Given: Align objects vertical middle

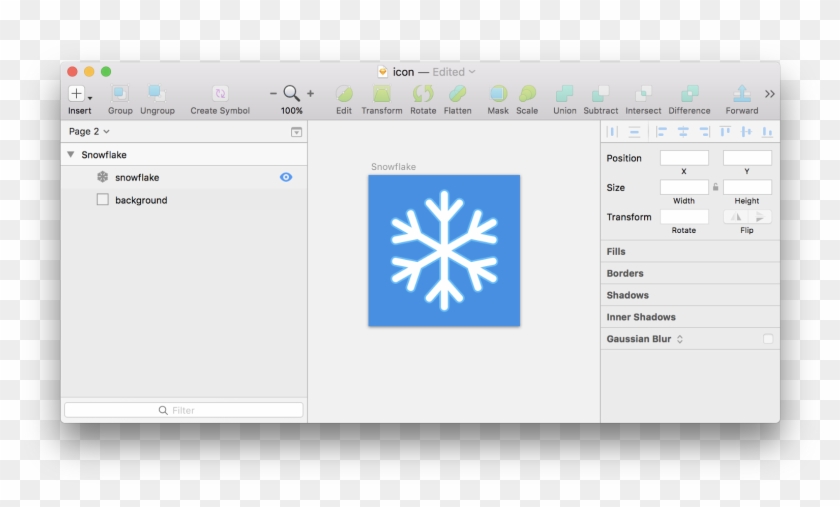Looking at the screenshot, I should click(x=746, y=131).
